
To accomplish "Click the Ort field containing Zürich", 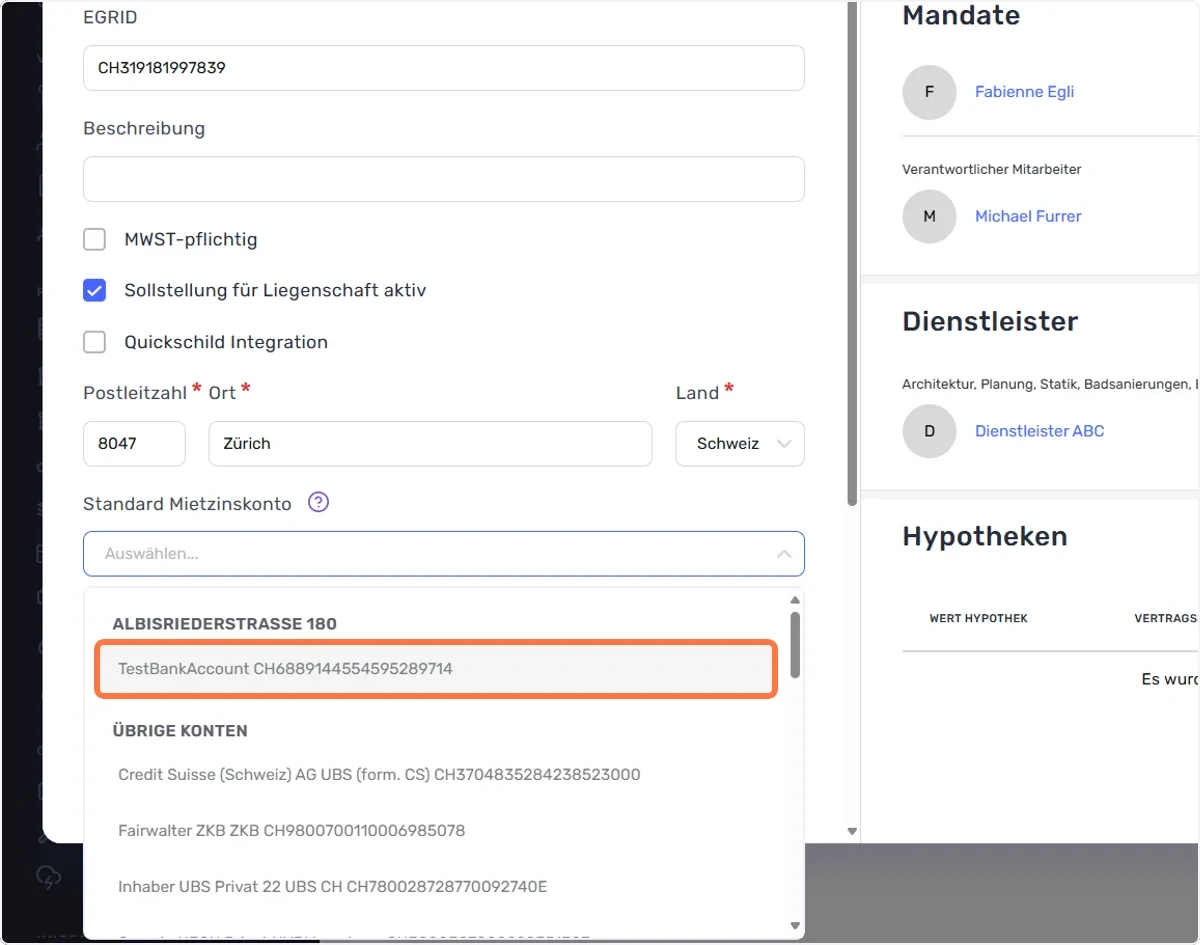I will (430, 443).
